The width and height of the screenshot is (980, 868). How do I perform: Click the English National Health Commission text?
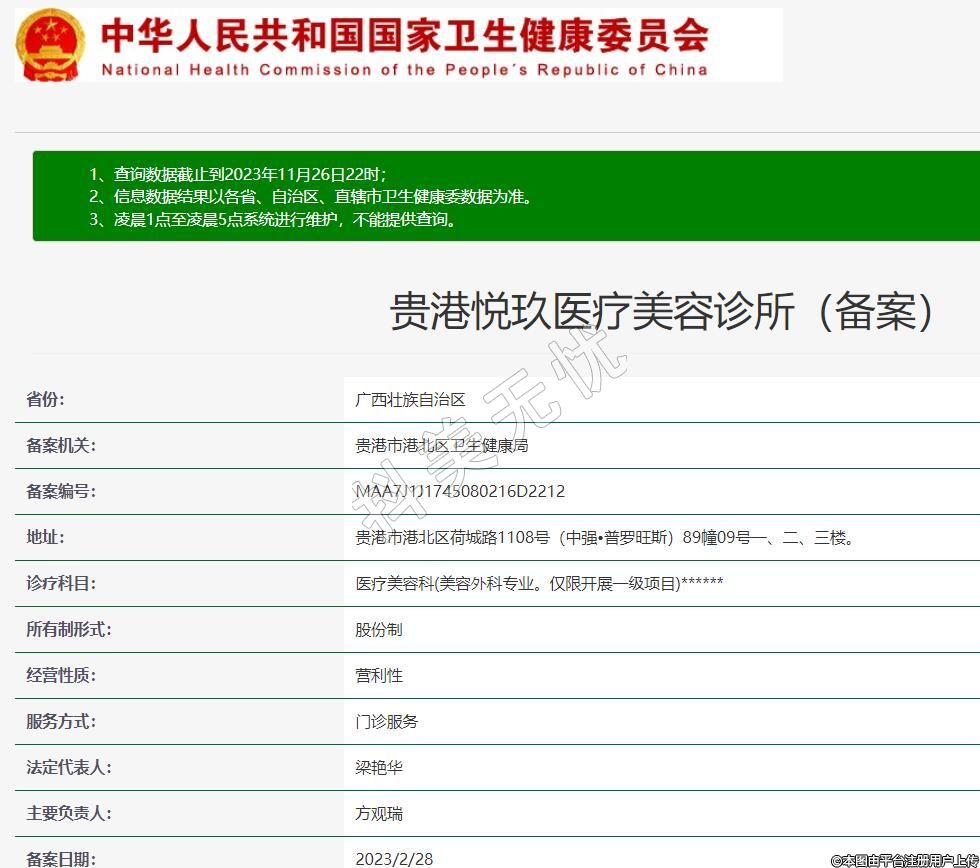(405, 70)
